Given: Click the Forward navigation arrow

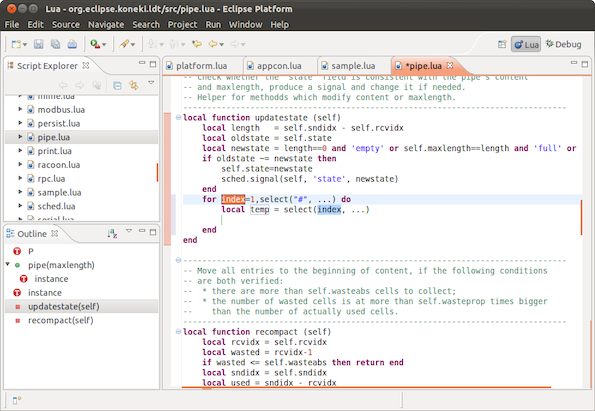Looking at the screenshot, I should [235, 44].
